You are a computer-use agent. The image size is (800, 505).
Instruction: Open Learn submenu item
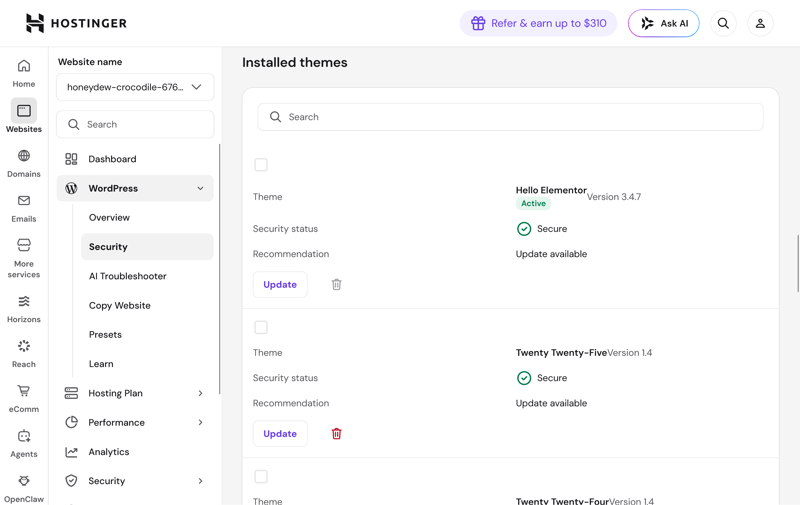point(147,364)
